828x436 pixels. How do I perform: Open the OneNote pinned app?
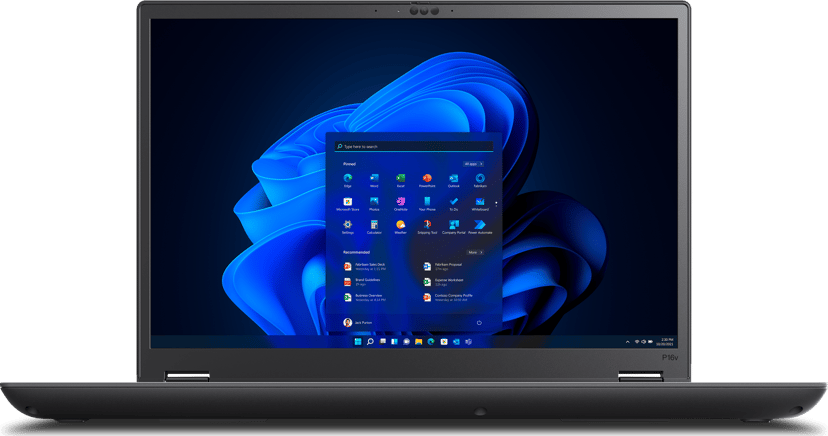pyautogui.click(x=400, y=203)
